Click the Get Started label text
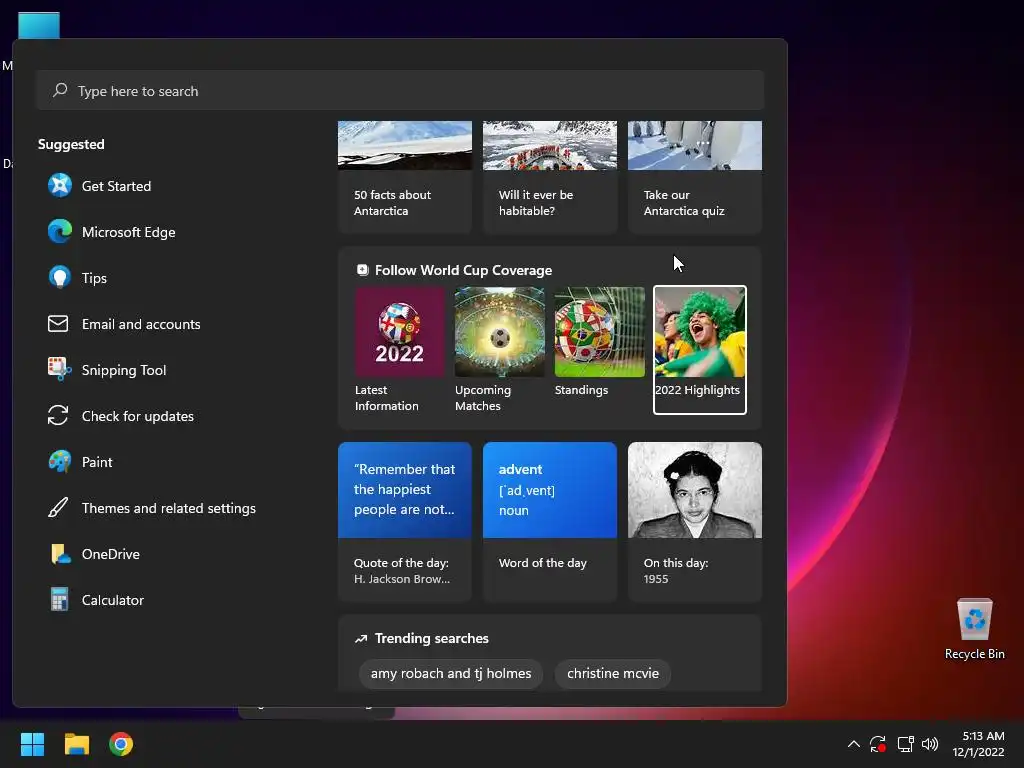 (x=116, y=186)
